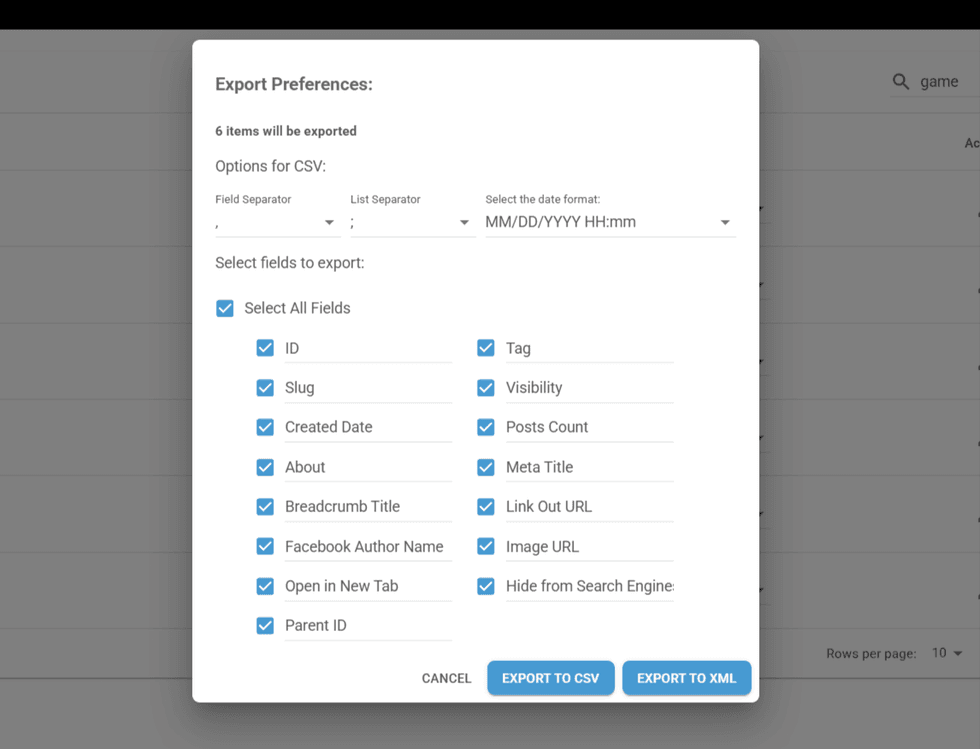Open the date format dropdown
The width and height of the screenshot is (980, 749).
click(609, 222)
